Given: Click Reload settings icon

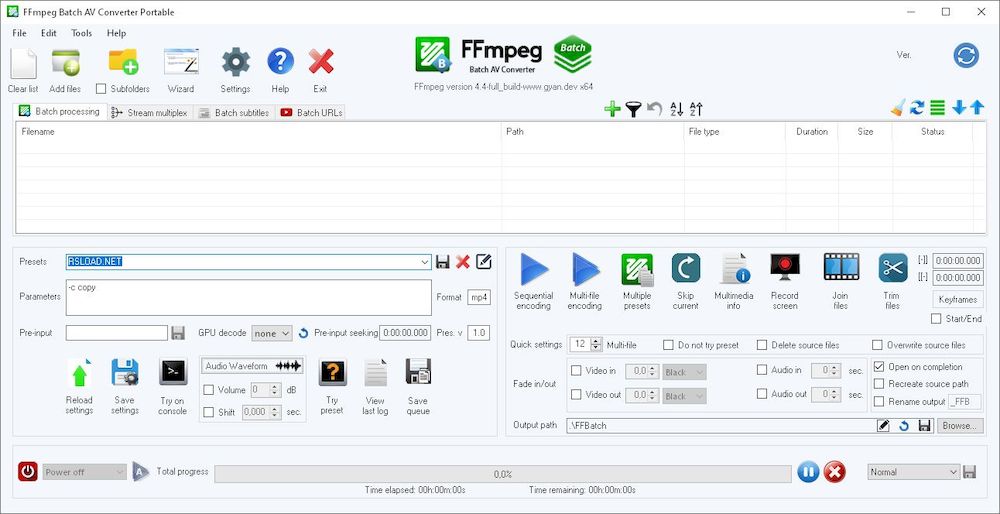Looking at the screenshot, I should pyautogui.click(x=79, y=372).
